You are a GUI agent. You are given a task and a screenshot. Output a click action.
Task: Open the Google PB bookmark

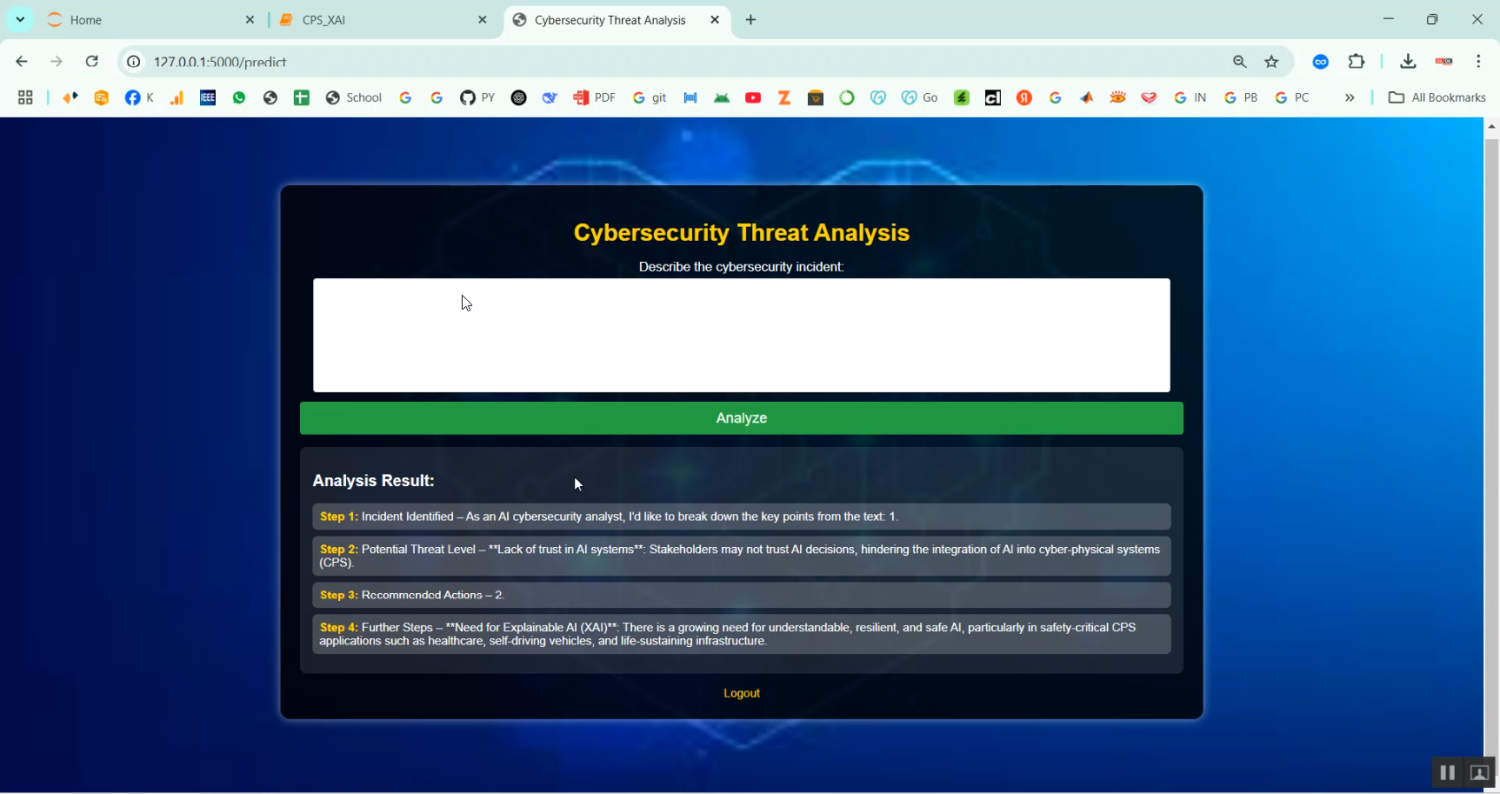pos(1241,98)
